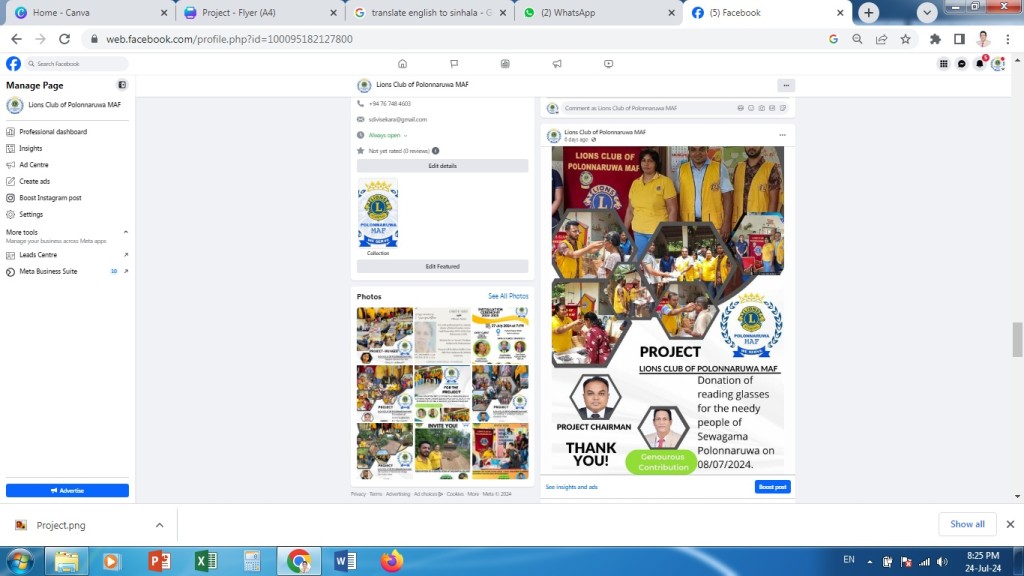
Task: Click the Advertise button
Action: (x=67, y=490)
